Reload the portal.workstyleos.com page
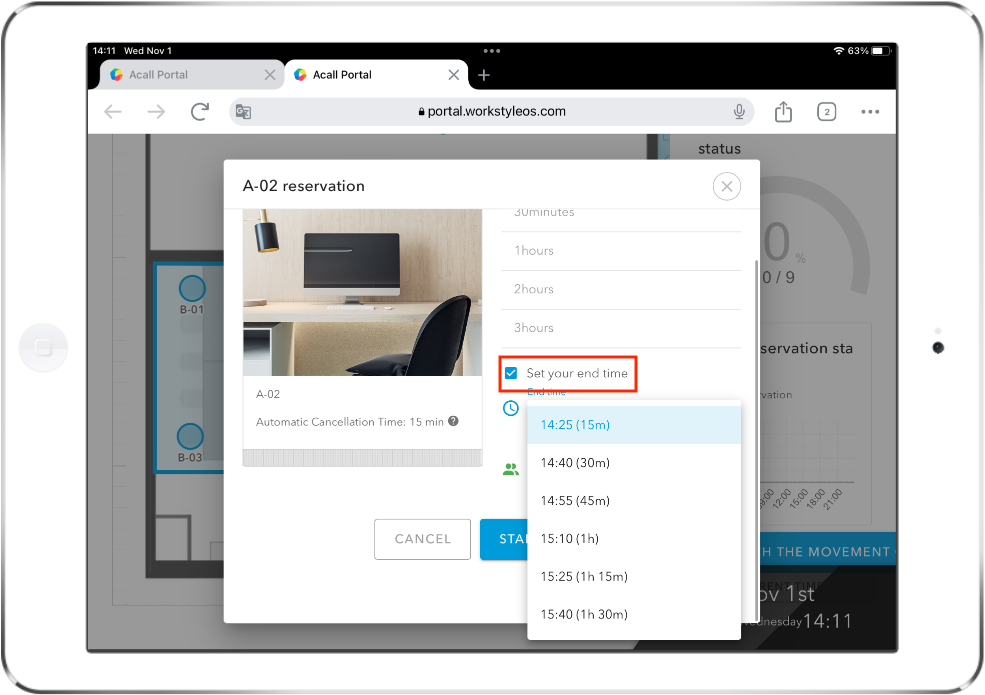The image size is (985, 695). [198, 111]
